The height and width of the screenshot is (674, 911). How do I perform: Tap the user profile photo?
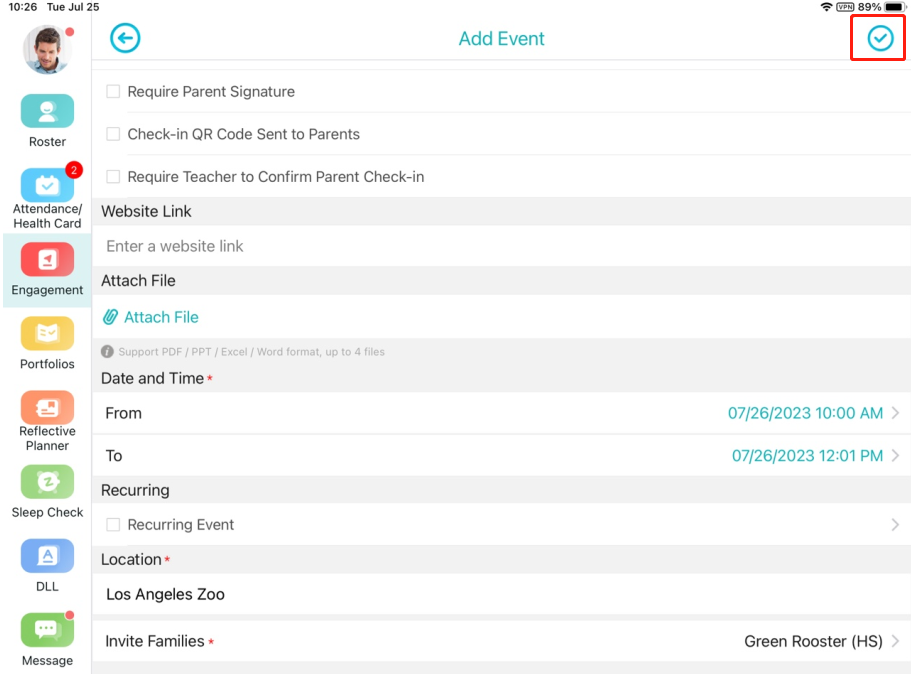click(48, 49)
